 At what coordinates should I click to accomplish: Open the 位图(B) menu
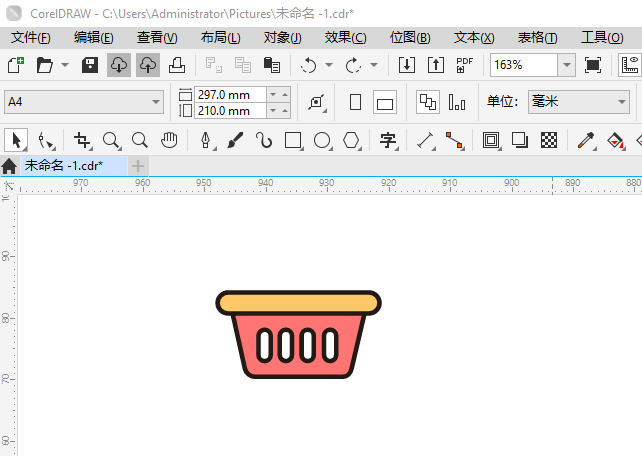[410, 38]
